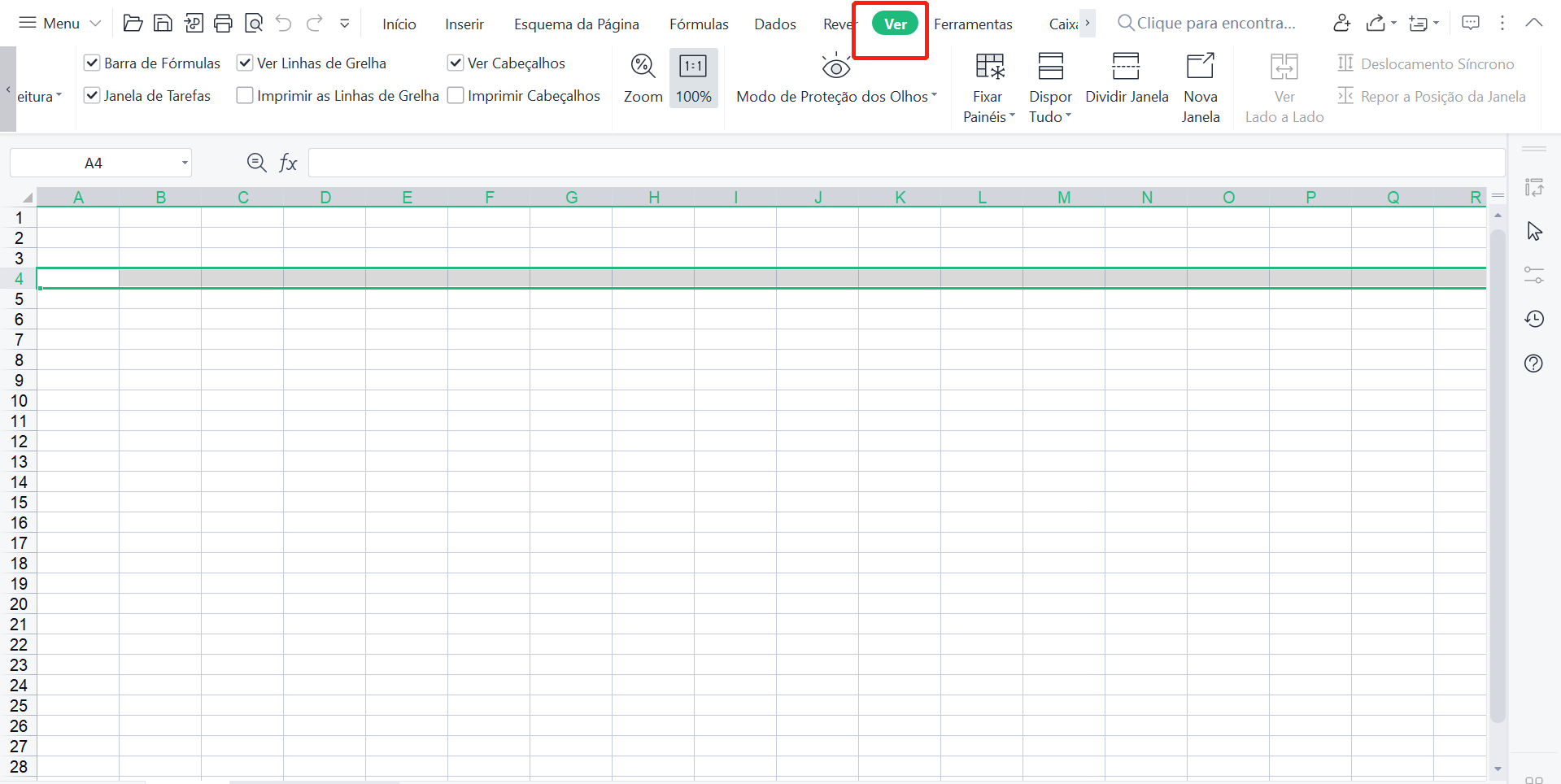Viewport: 1561px width, 784px height.
Task: Set zoom to 100% with 1:1 icon
Action: click(693, 66)
